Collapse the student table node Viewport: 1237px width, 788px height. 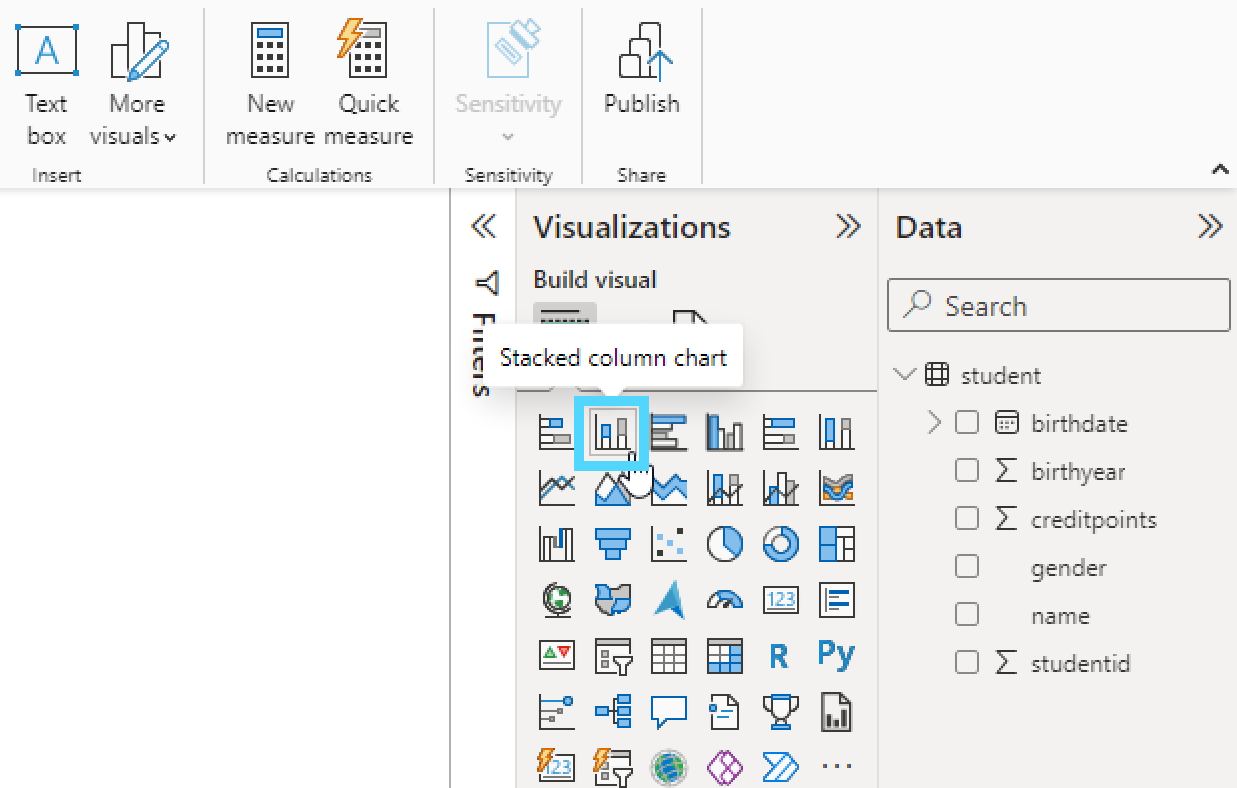pos(905,375)
